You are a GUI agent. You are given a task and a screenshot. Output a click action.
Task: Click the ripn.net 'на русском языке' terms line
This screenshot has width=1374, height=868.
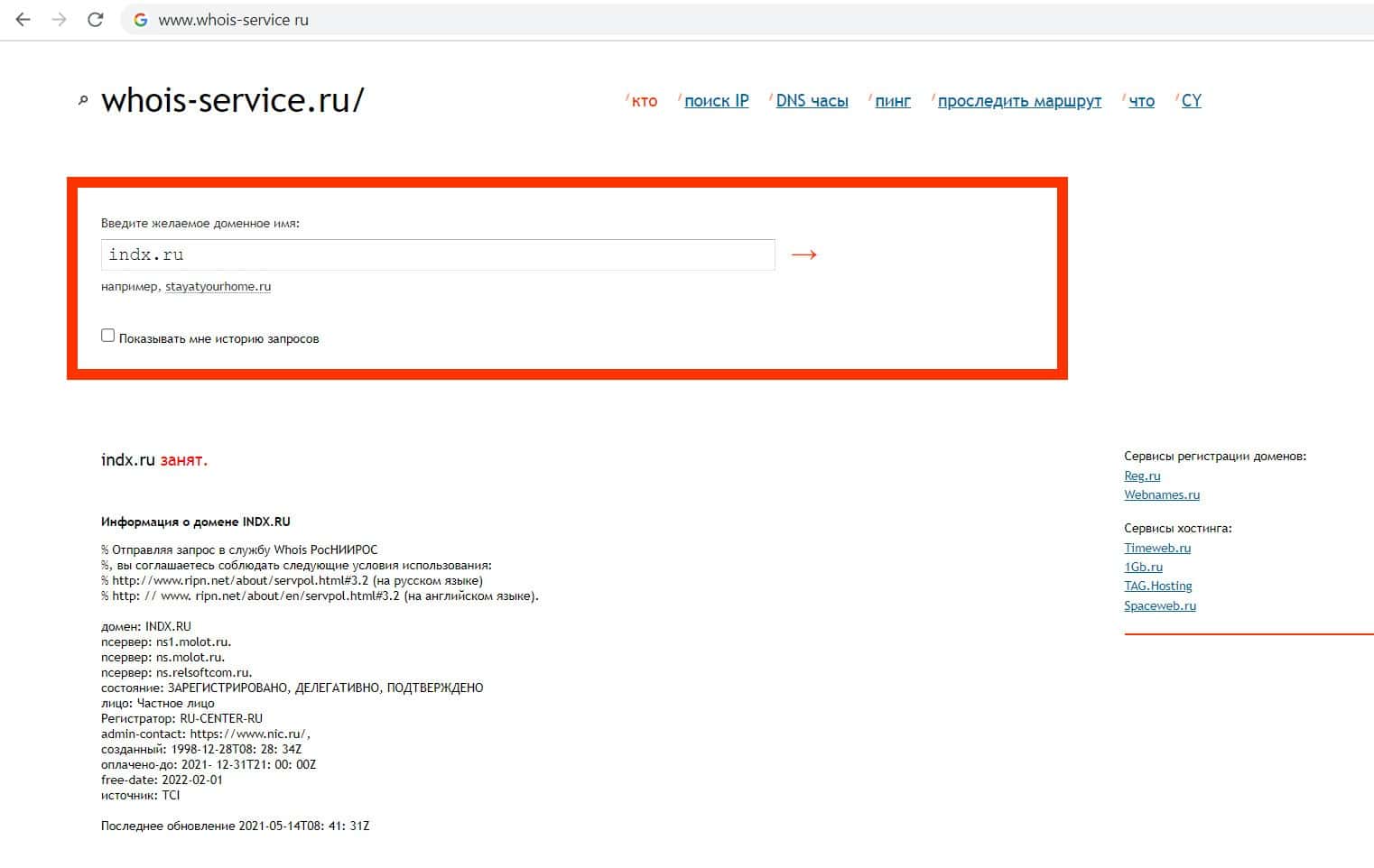point(292,580)
